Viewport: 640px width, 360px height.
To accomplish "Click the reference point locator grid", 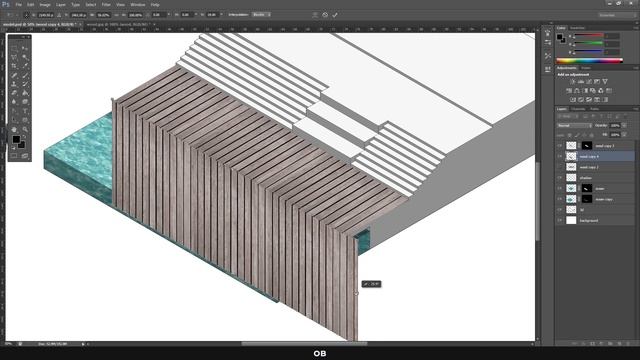I will pos(27,15).
